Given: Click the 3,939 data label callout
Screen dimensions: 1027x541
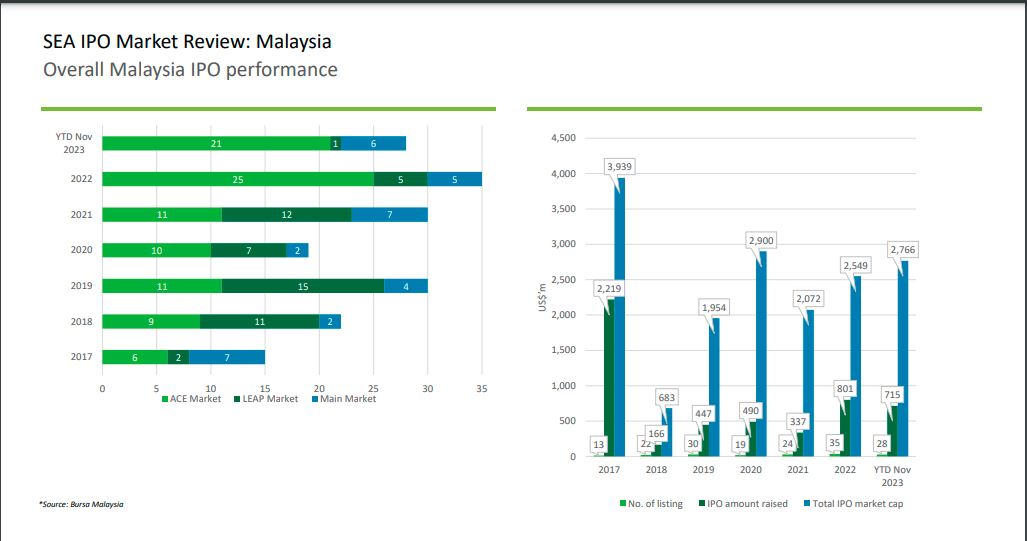Looking at the screenshot, I should [x=619, y=166].
